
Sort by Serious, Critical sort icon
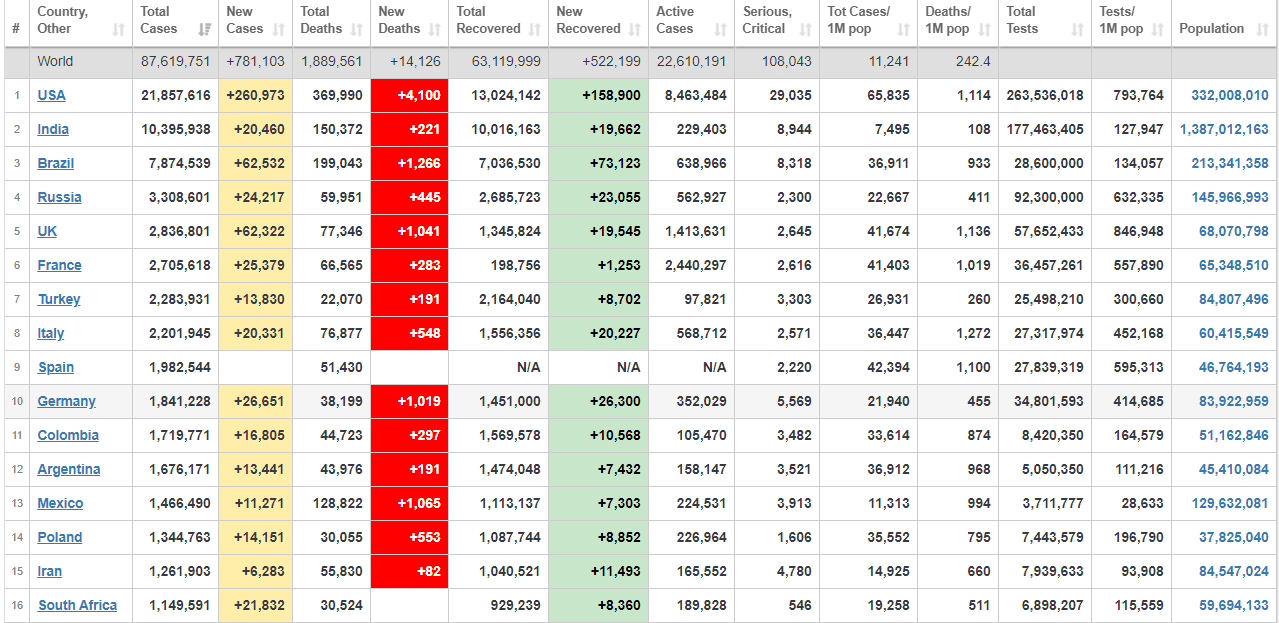pos(806,30)
